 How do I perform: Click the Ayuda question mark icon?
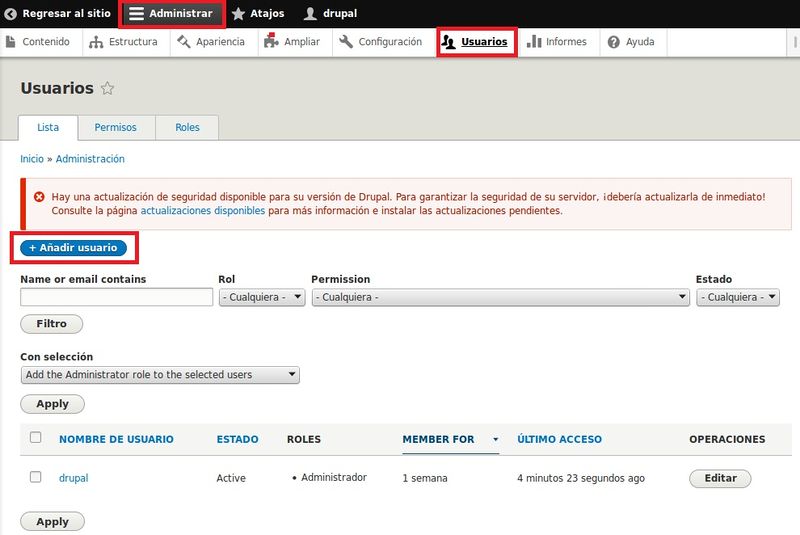click(x=614, y=42)
